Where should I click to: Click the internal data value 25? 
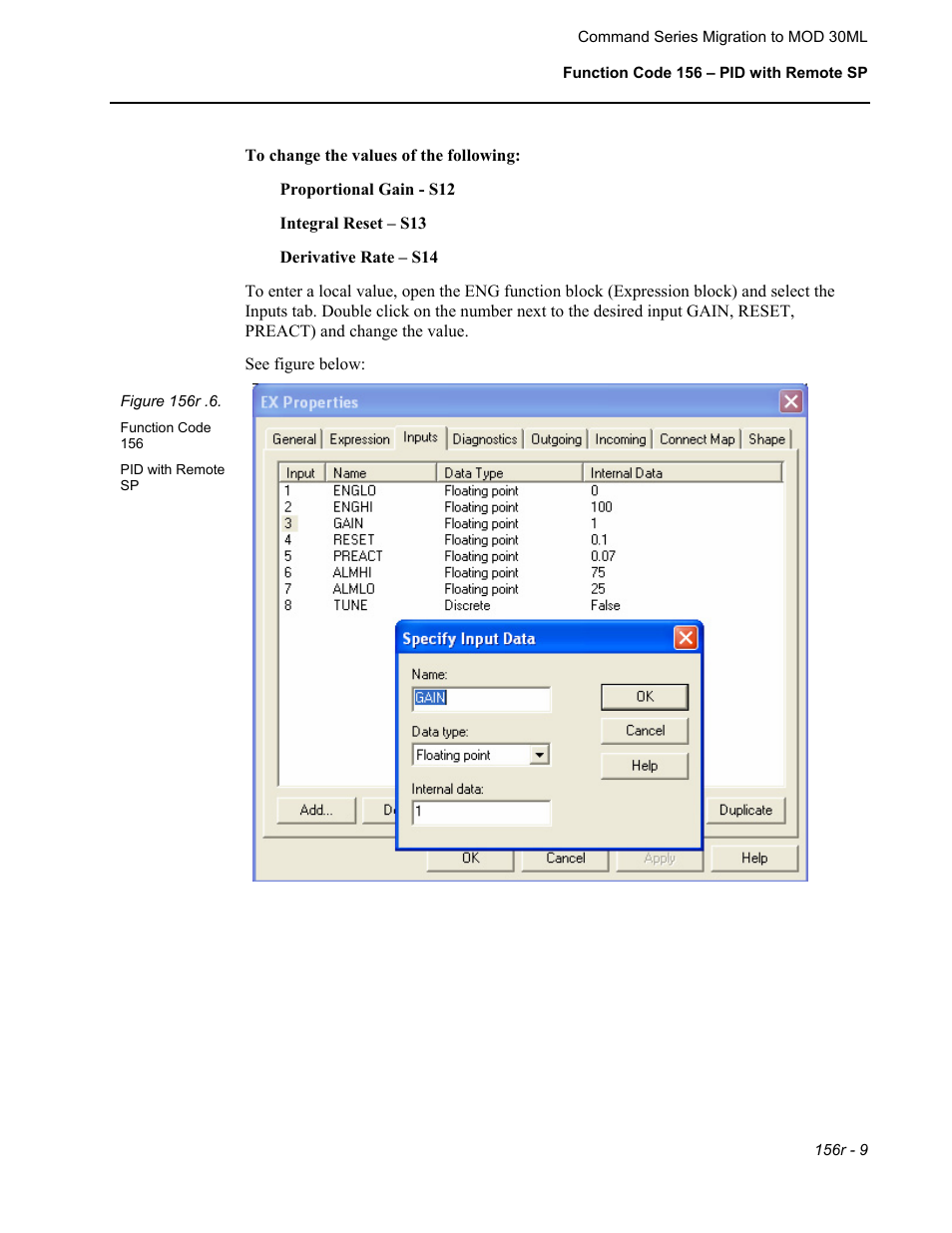598,589
